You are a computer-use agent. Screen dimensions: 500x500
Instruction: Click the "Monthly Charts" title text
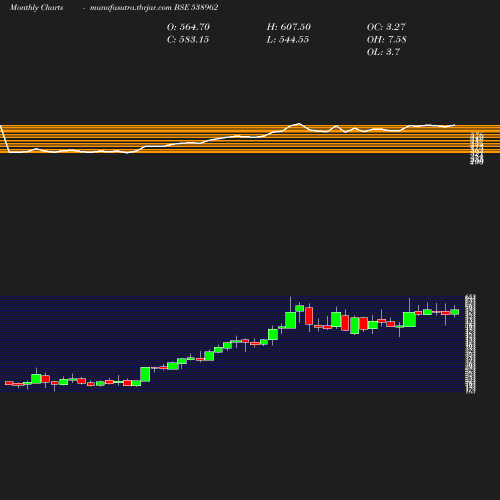[36, 8]
